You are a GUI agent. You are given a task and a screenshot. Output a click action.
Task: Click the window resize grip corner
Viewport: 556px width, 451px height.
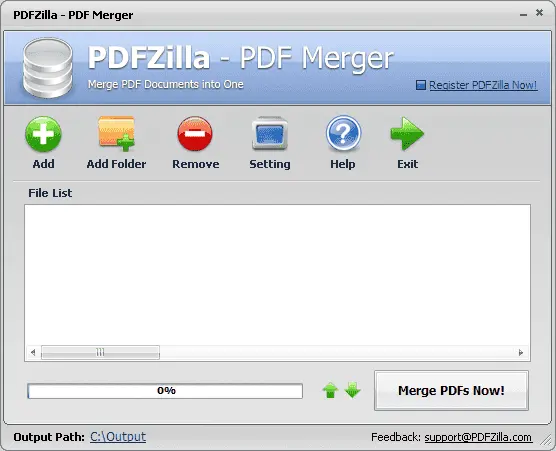546,440
